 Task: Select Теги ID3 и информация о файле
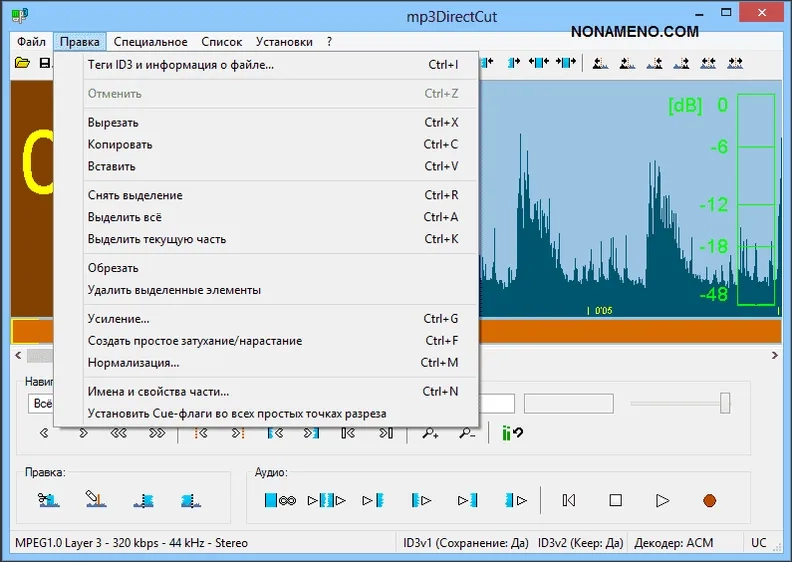tap(180, 65)
